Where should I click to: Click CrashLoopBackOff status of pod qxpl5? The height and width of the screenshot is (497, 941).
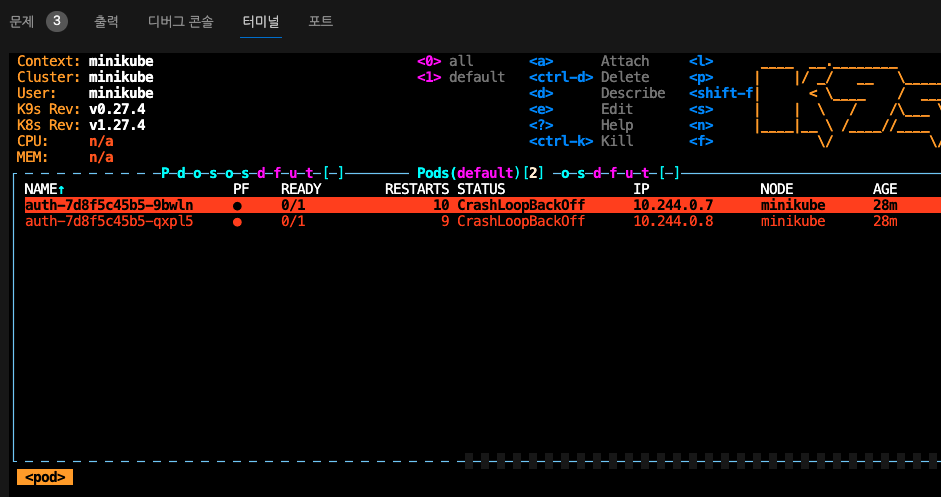tap(521, 221)
